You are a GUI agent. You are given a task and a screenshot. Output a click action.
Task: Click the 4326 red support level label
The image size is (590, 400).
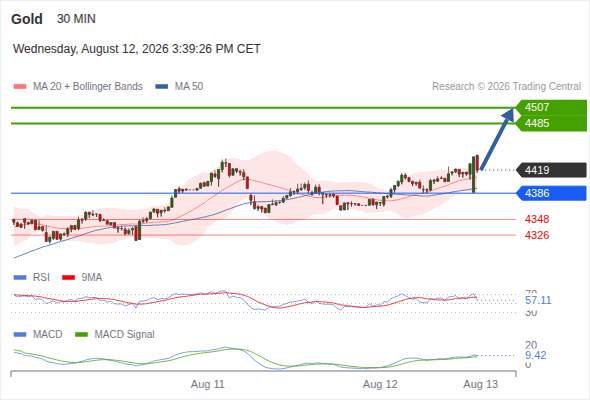[x=537, y=235]
